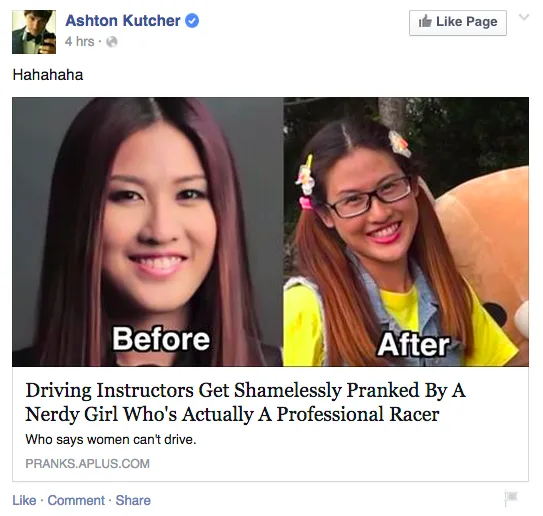Click the 'Who says women can't drive' description

point(111,439)
